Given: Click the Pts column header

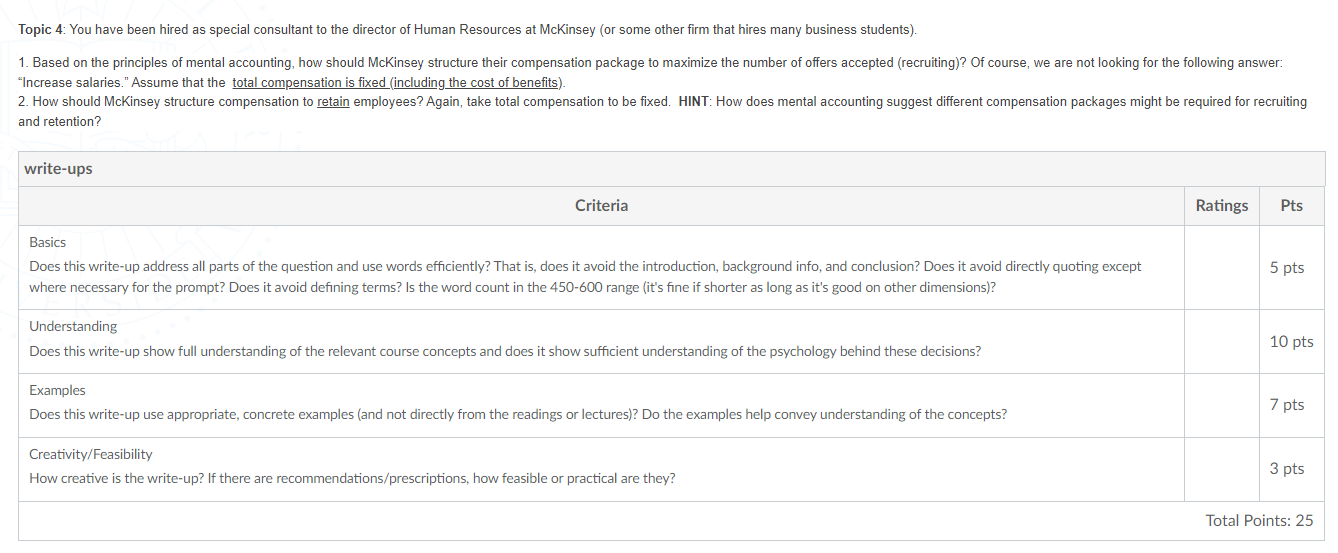Looking at the screenshot, I should coord(1292,205).
